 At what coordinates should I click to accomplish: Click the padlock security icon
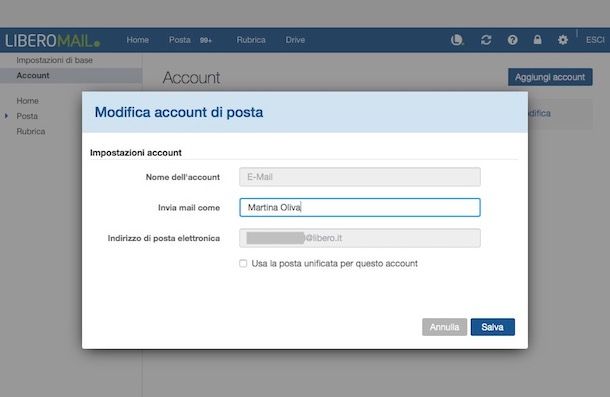(537, 40)
